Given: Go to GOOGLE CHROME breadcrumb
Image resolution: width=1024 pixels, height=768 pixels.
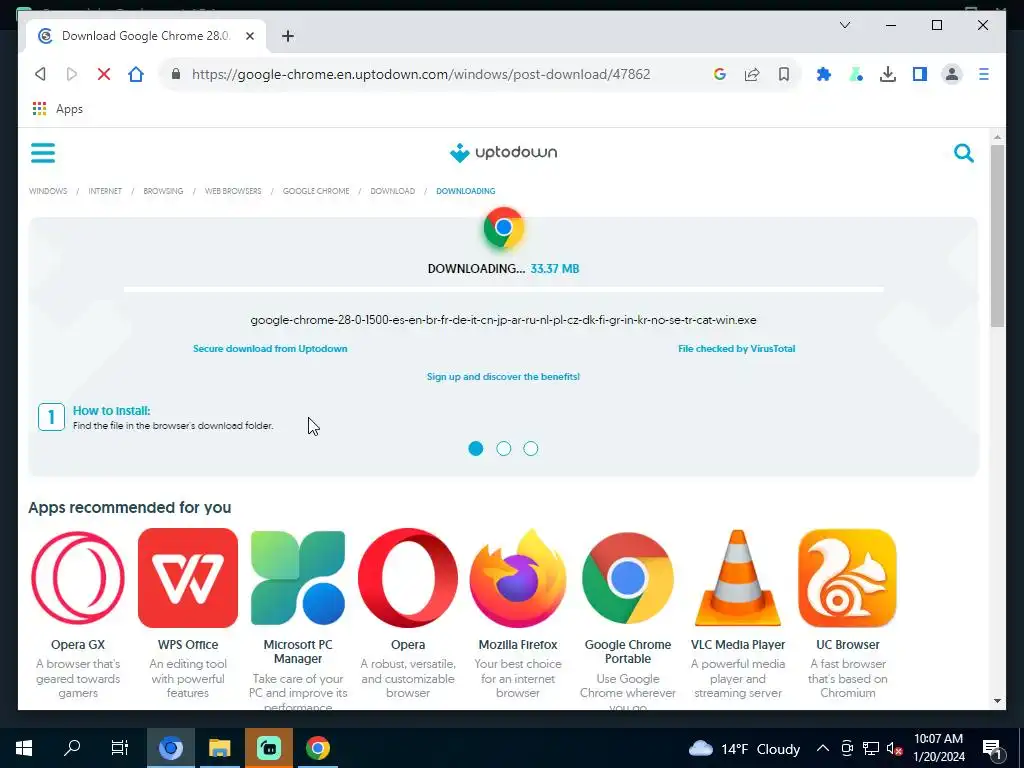Looking at the screenshot, I should click(316, 191).
